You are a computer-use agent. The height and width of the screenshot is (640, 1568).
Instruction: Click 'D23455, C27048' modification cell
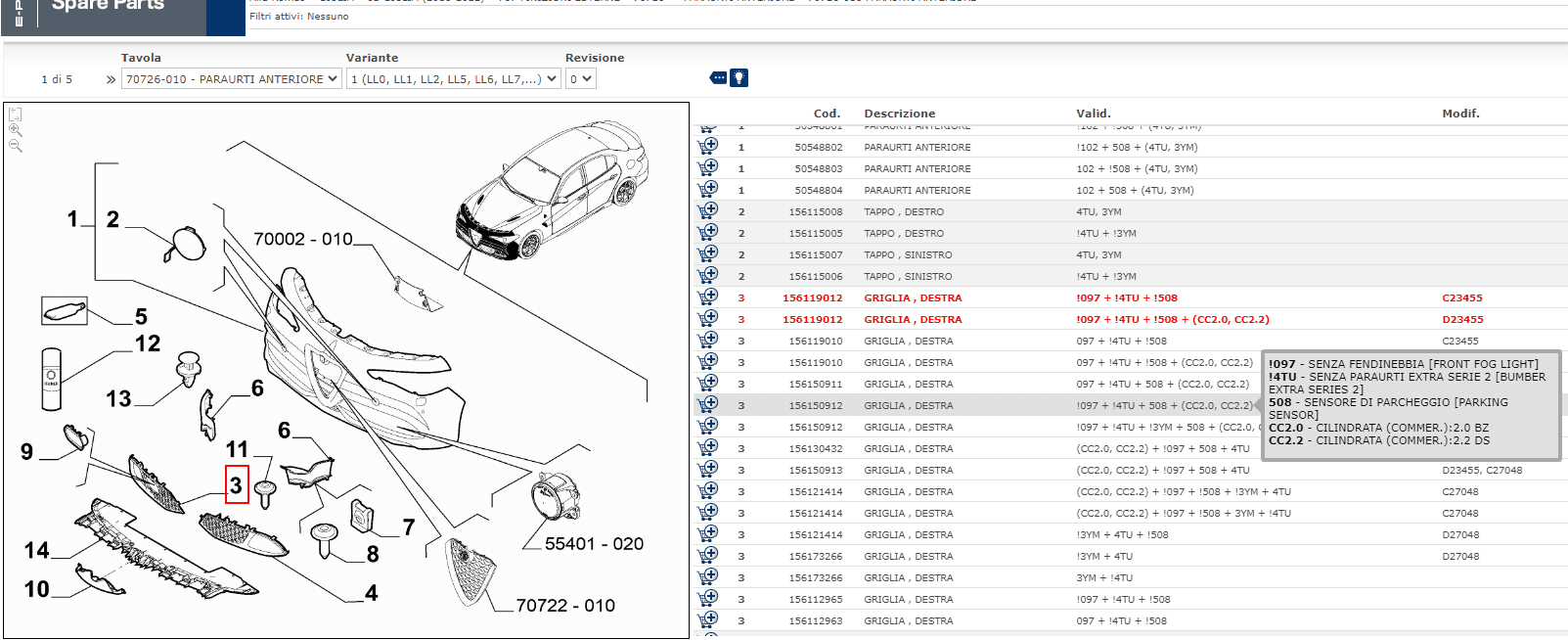[1482, 470]
